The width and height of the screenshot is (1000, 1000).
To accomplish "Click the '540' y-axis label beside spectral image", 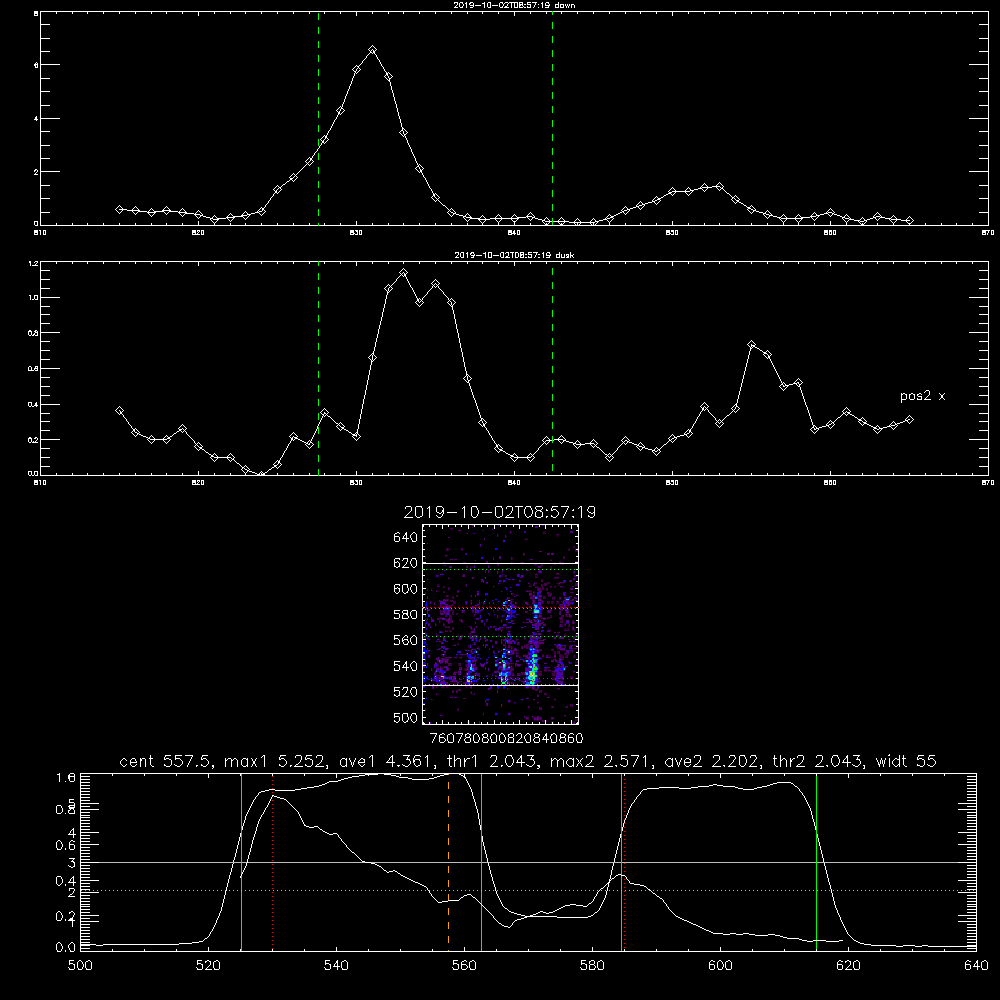I will (x=406, y=666).
